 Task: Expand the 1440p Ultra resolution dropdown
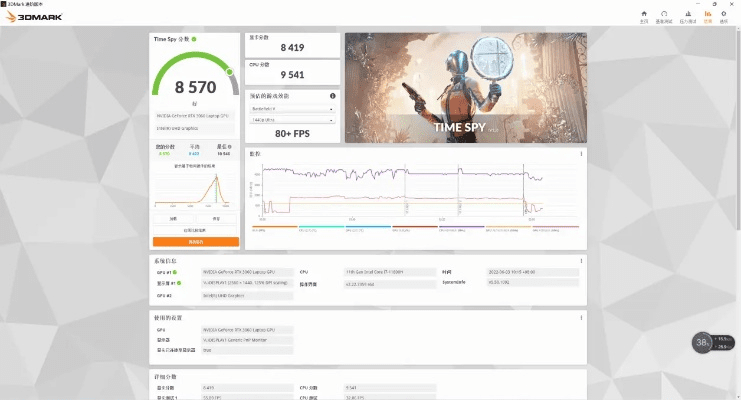pos(290,119)
